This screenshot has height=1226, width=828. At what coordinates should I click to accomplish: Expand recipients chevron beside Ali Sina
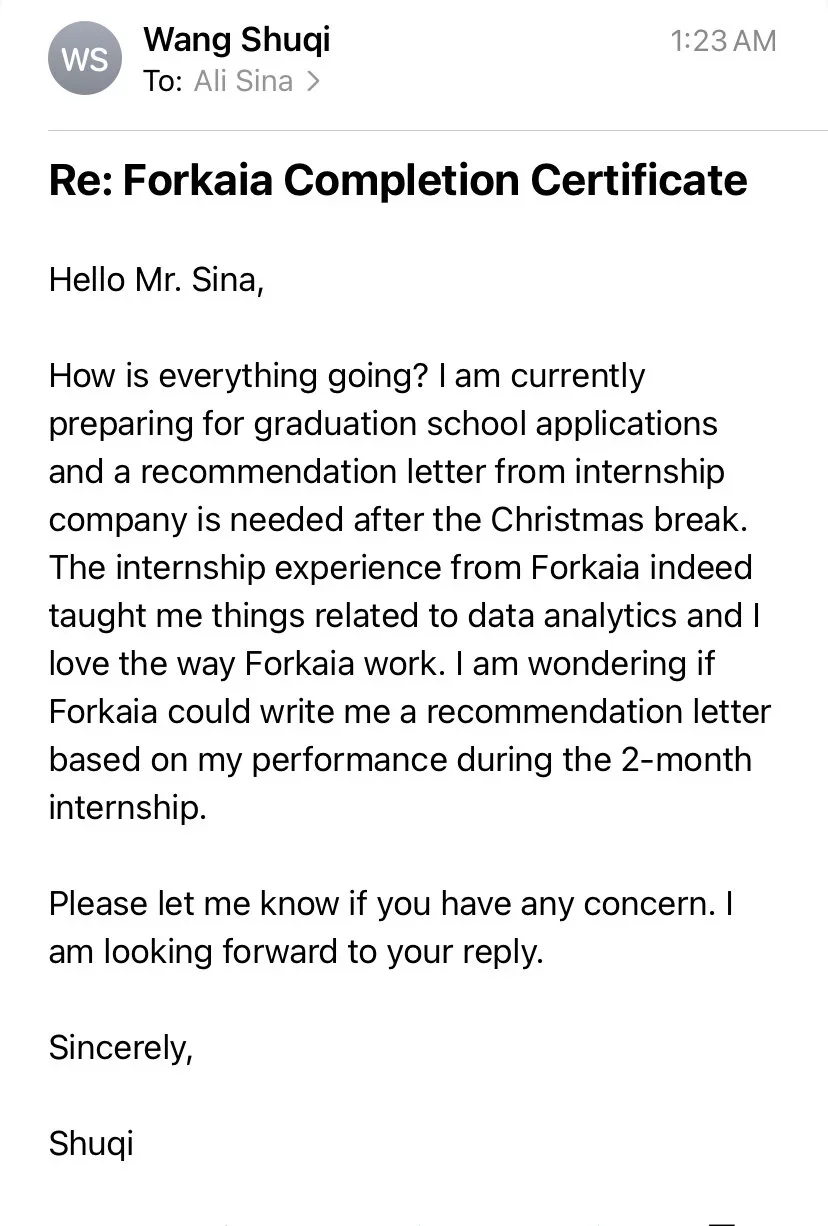point(313,82)
